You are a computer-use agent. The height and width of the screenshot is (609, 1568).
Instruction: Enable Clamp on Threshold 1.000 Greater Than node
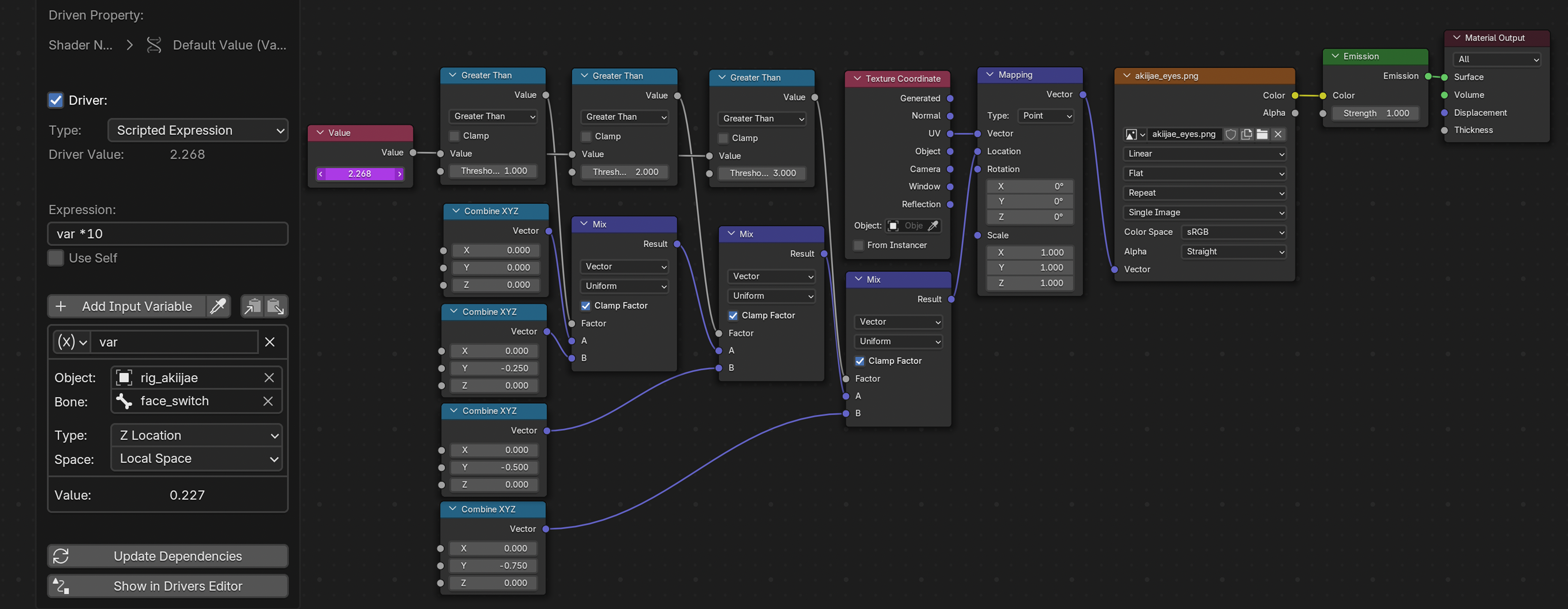pos(454,136)
